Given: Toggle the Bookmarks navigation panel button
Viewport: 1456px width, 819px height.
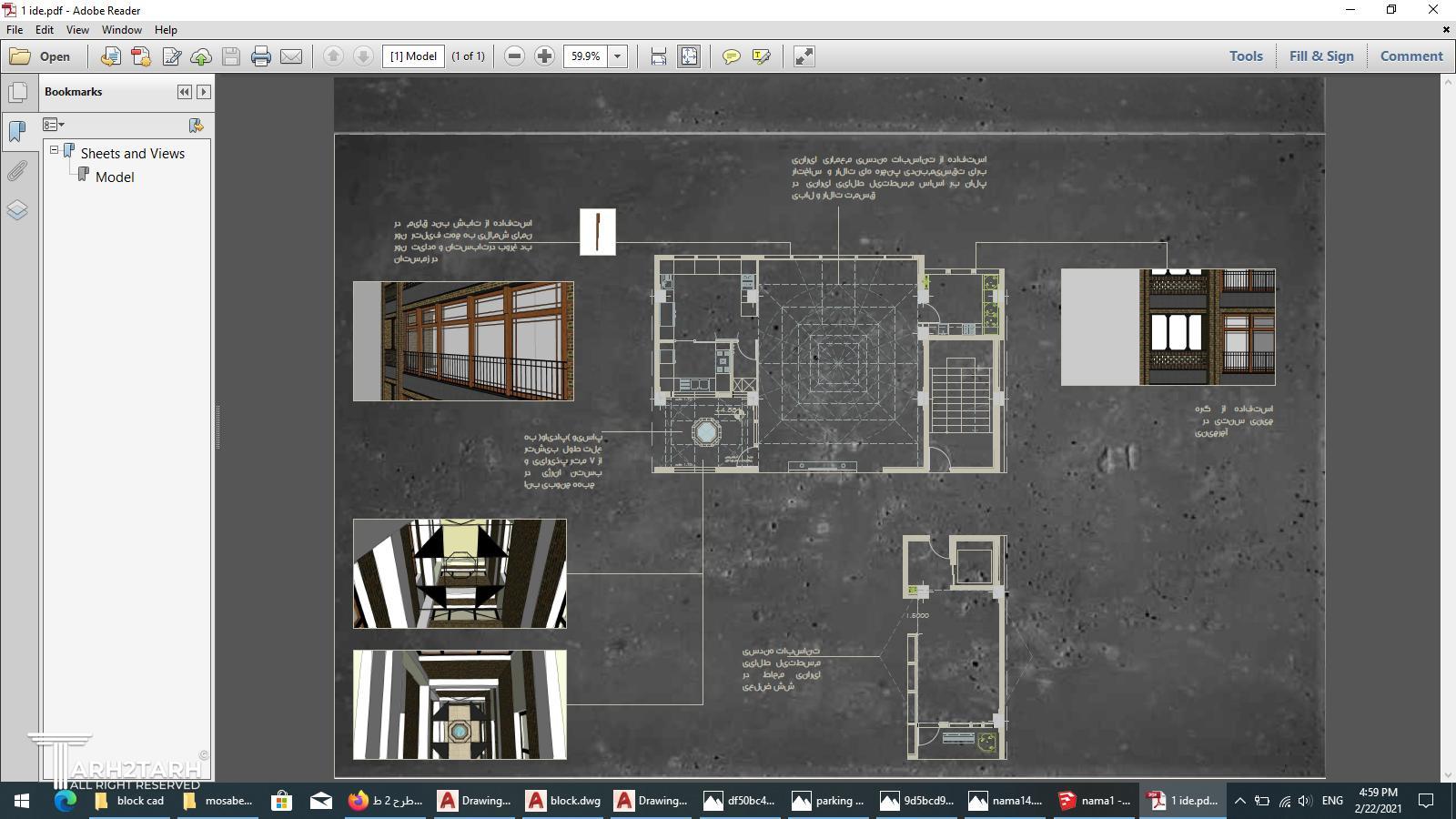Looking at the screenshot, I should tap(17, 131).
